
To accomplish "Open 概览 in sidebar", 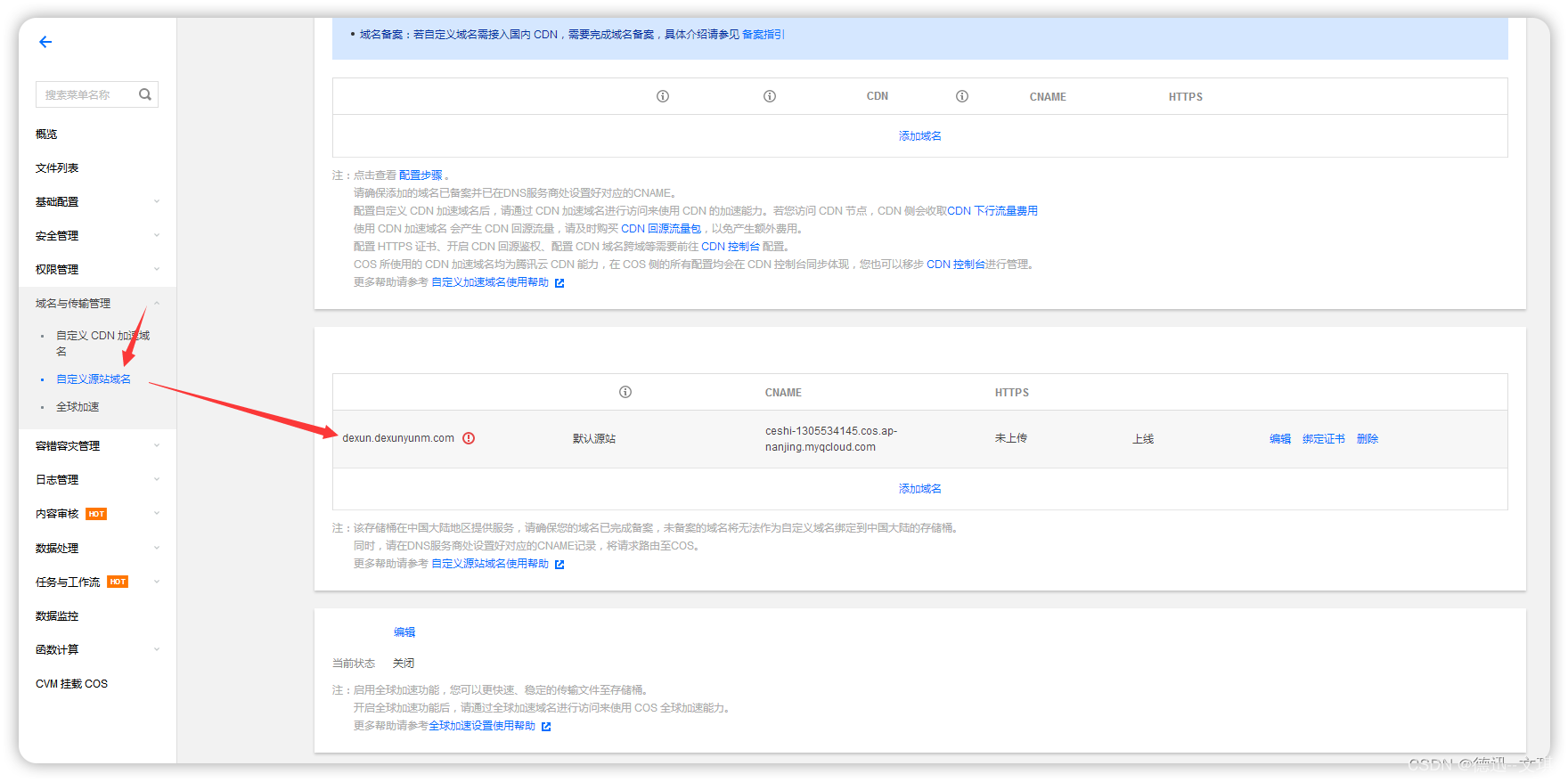I will tap(46, 134).
